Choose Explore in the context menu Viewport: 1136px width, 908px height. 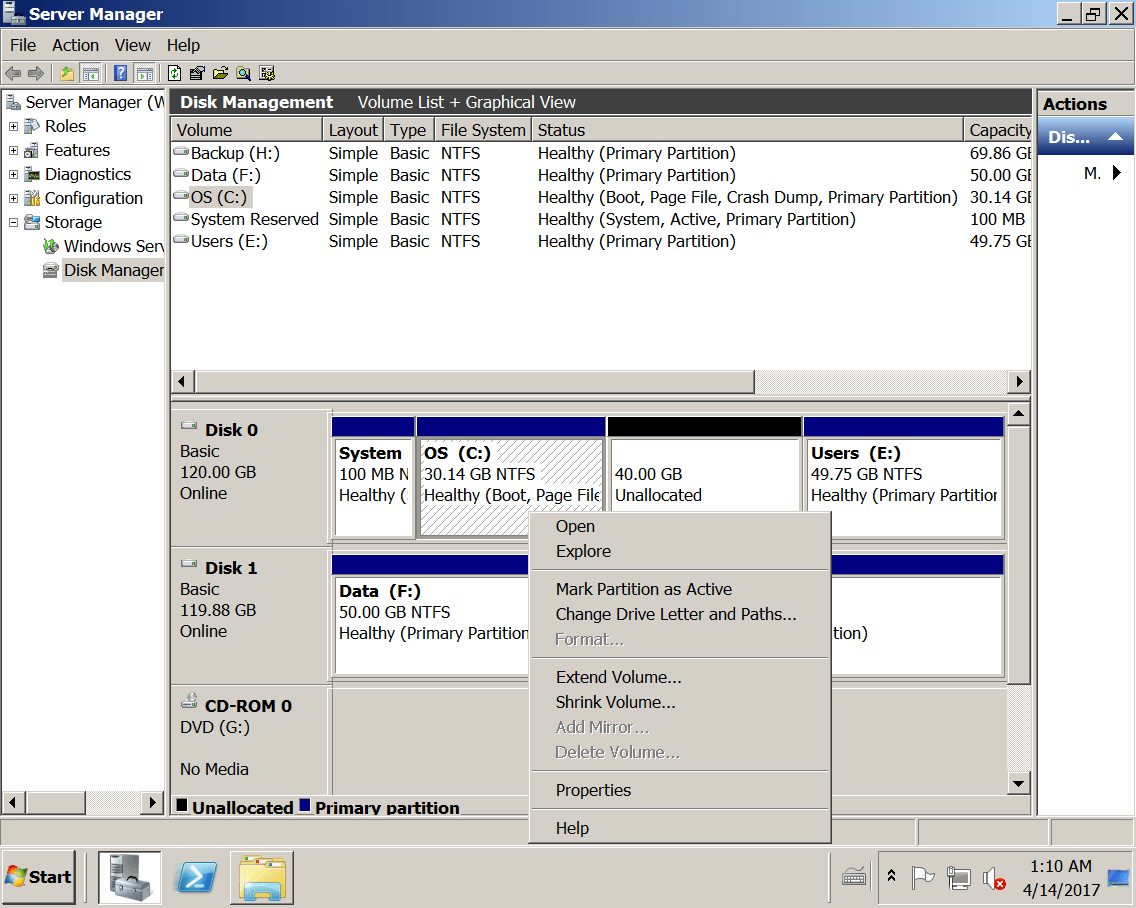(x=680, y=551)
